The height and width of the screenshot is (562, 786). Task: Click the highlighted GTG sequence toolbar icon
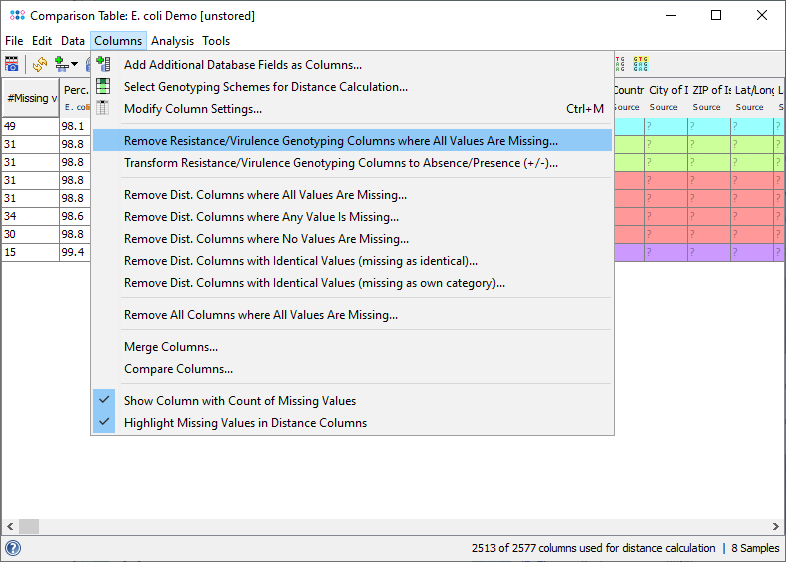641,64
